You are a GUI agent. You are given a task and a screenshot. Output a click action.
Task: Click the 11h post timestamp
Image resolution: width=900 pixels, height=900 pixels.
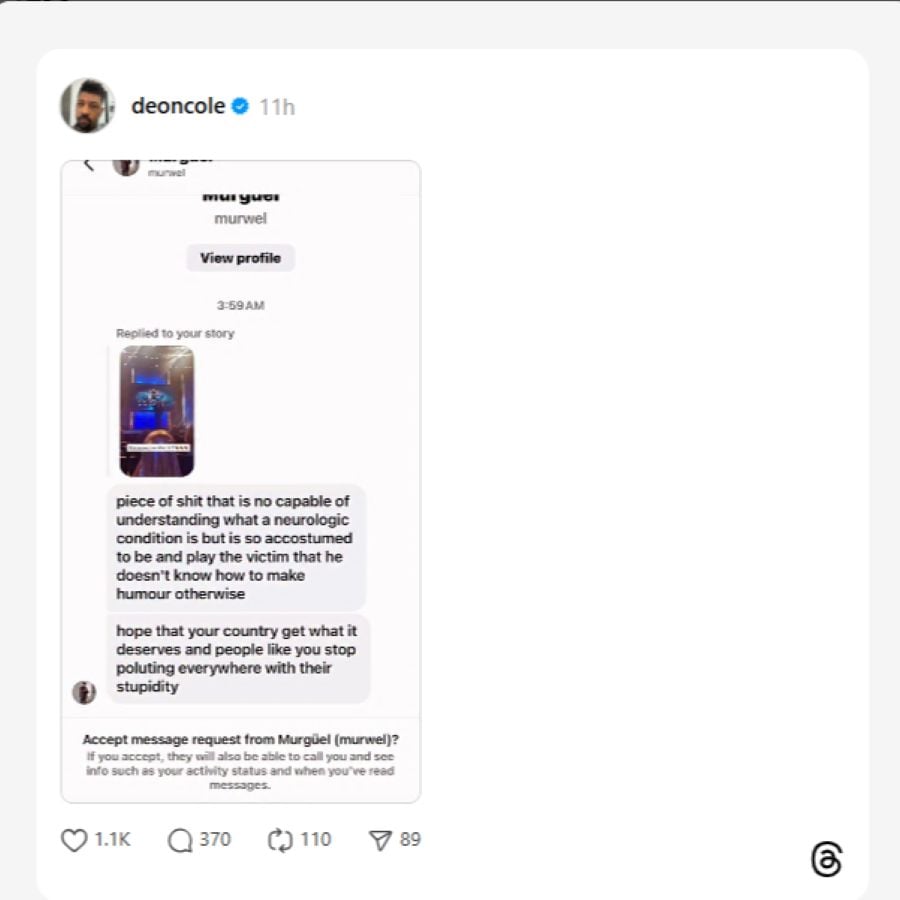point(277,107)
